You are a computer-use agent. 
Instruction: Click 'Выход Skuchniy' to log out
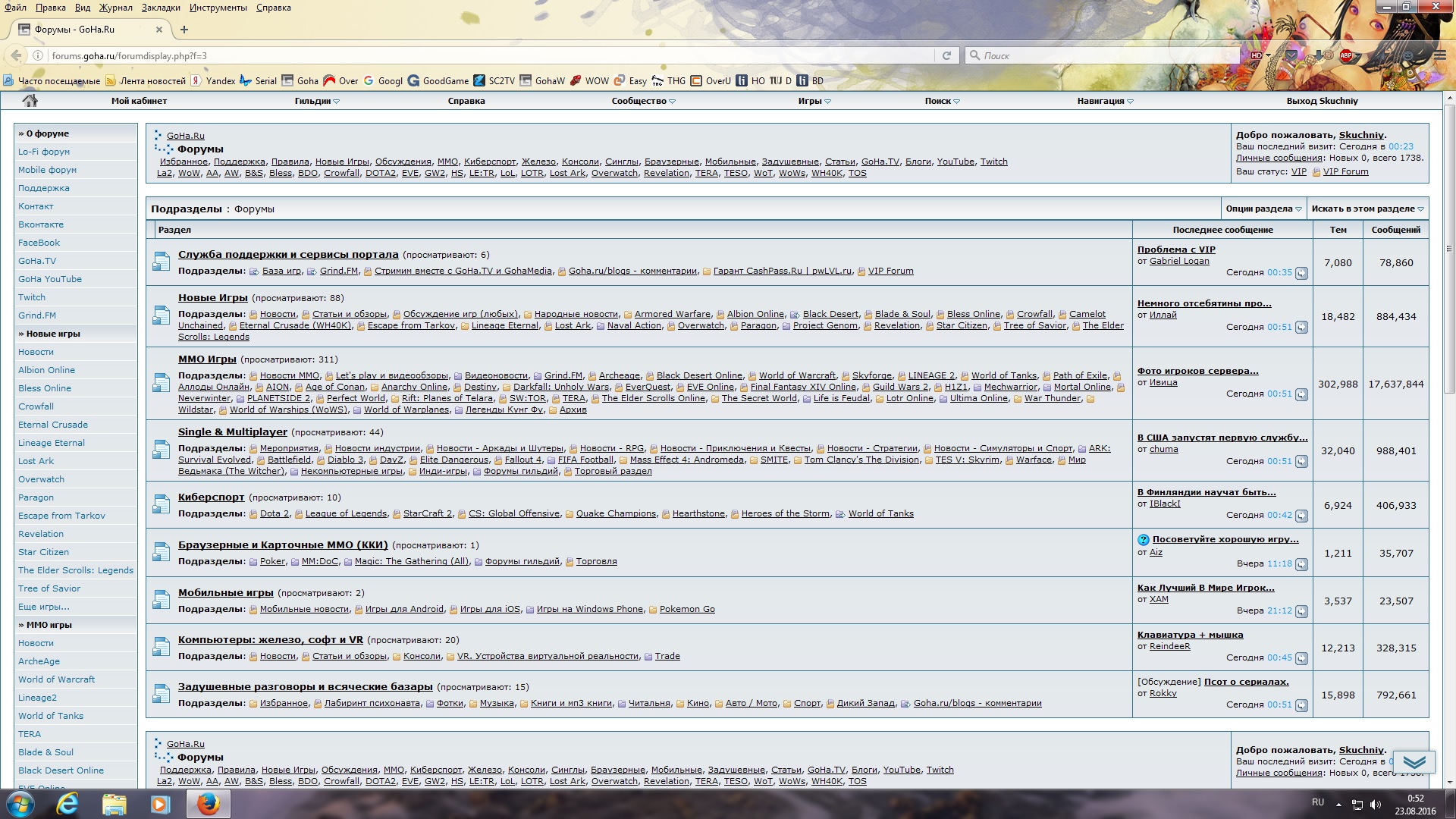[x=1322, y=101]
